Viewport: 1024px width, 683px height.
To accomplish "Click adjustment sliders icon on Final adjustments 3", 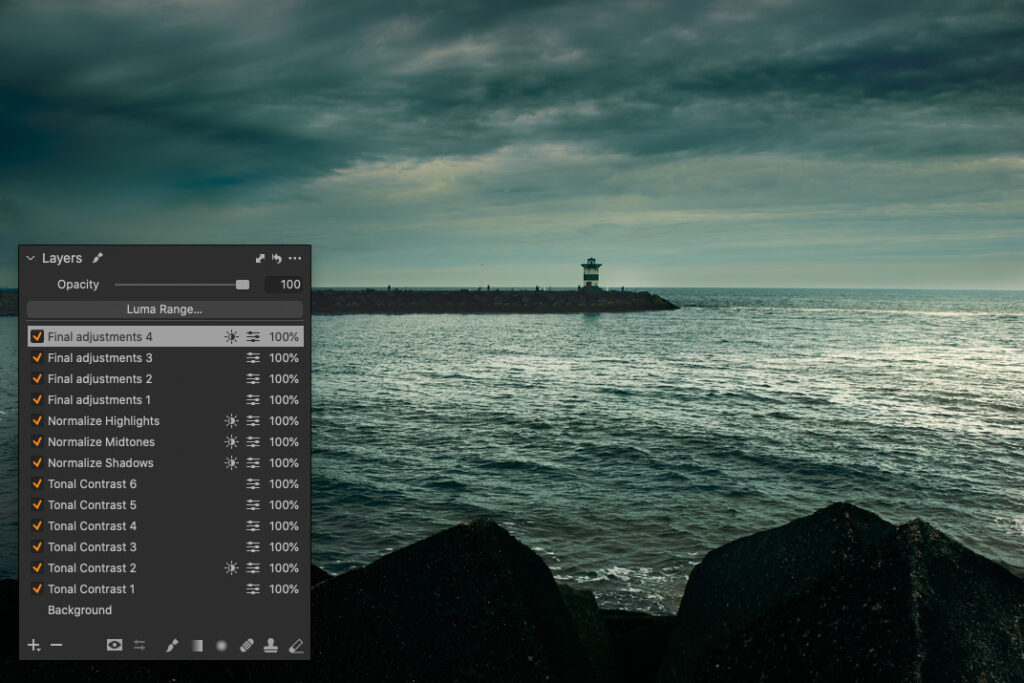I will pyautogui.click(x=253, y=358).
